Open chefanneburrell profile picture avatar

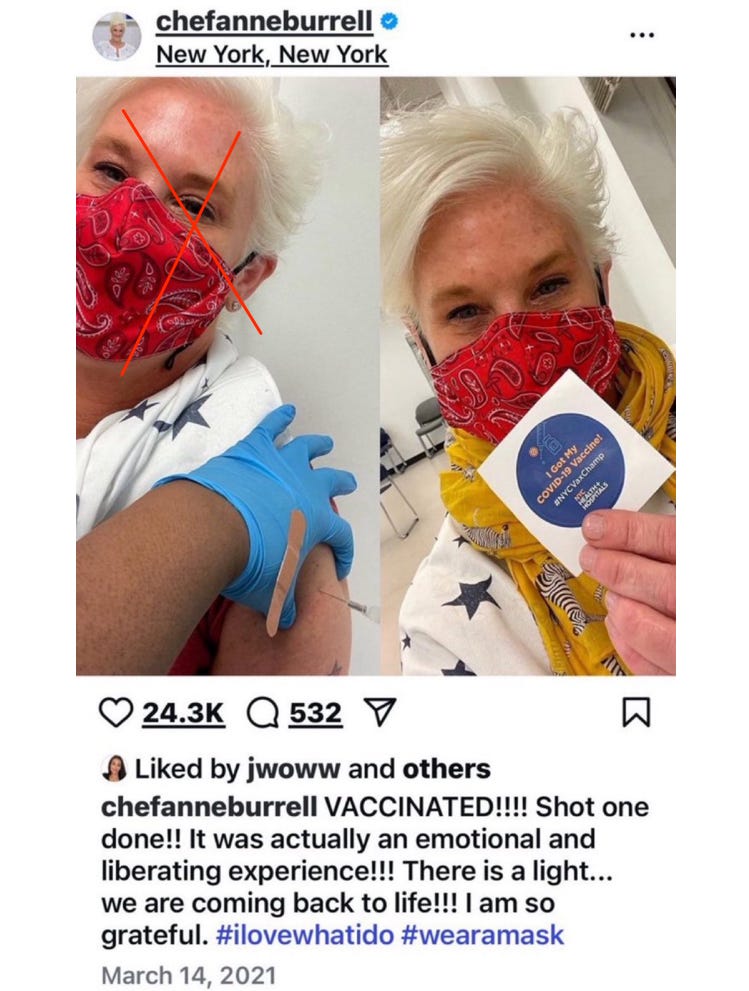(117, 37)
